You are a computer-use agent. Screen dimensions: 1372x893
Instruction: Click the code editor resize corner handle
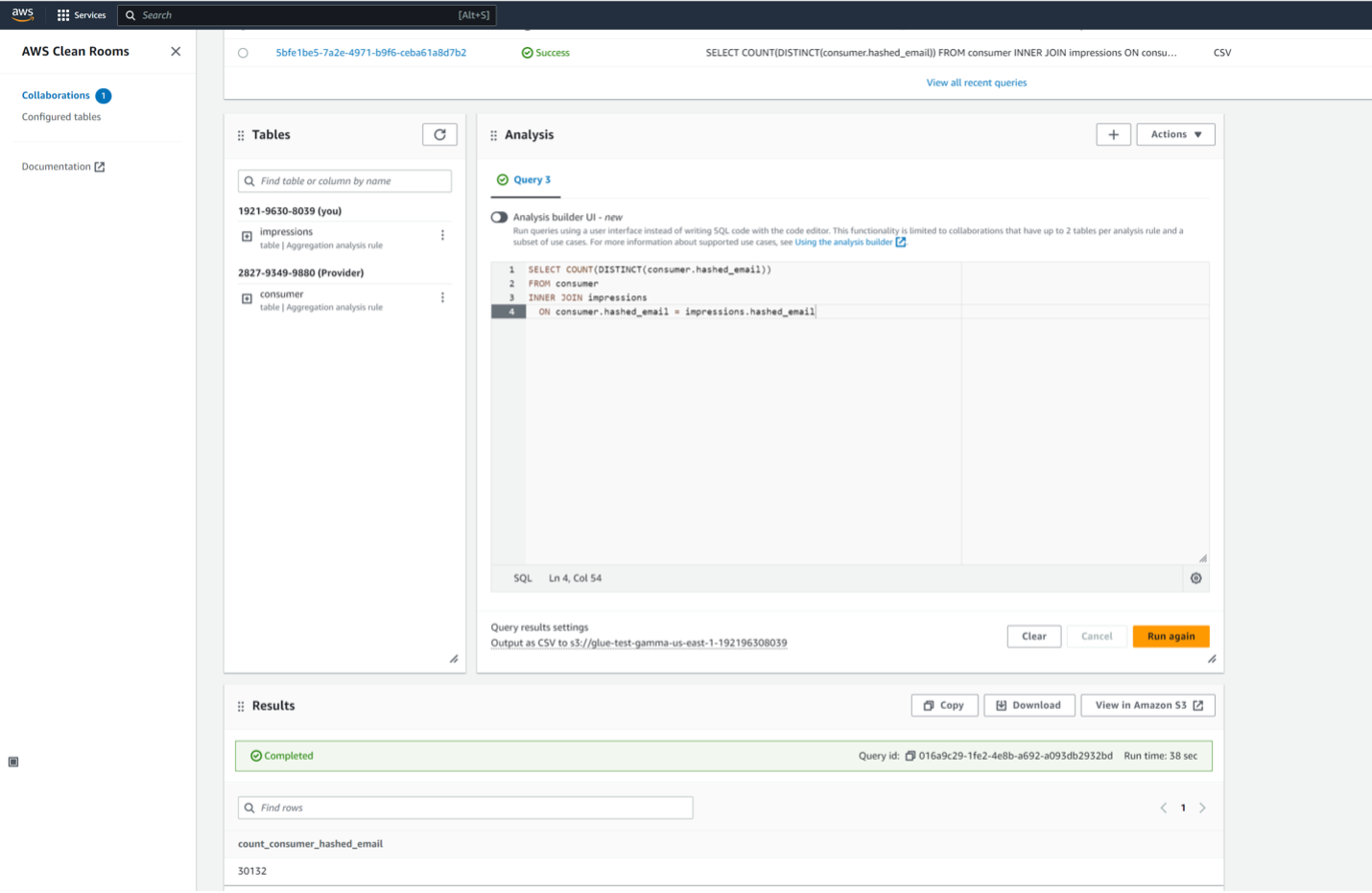(1202, 558)
